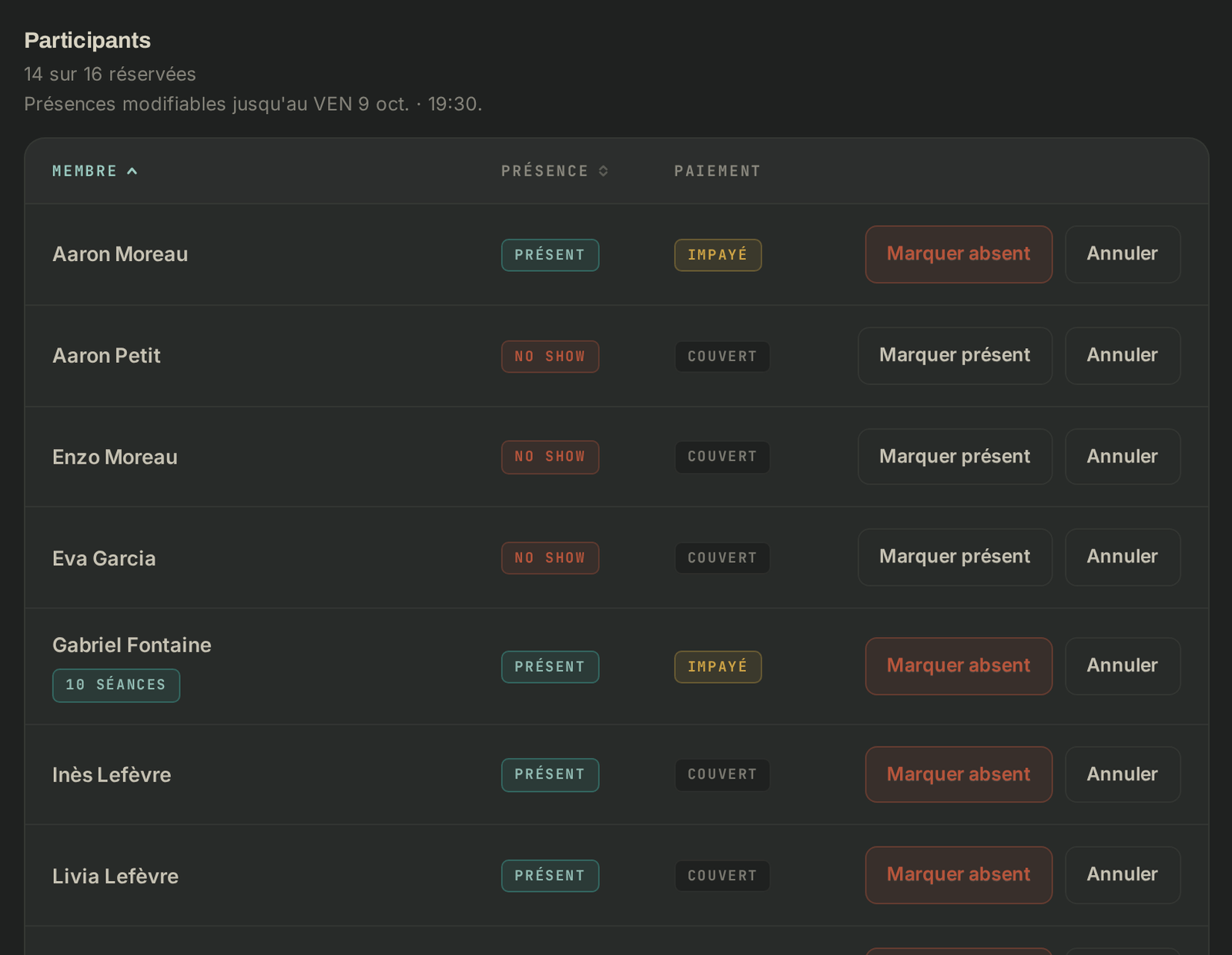Screen dimensions: 1232x955
Task: Click the 10 Séances badge under Gabriel Fontaine
Action: pyautogui.click(x=116, y=685)
